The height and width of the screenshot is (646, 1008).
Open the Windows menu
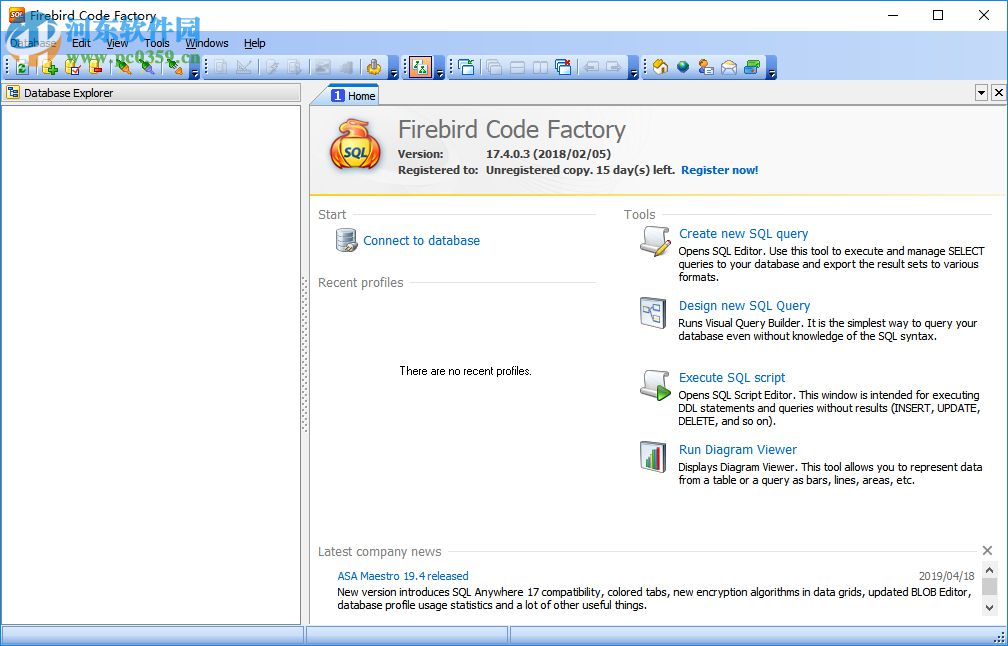(x=206, y=43)
